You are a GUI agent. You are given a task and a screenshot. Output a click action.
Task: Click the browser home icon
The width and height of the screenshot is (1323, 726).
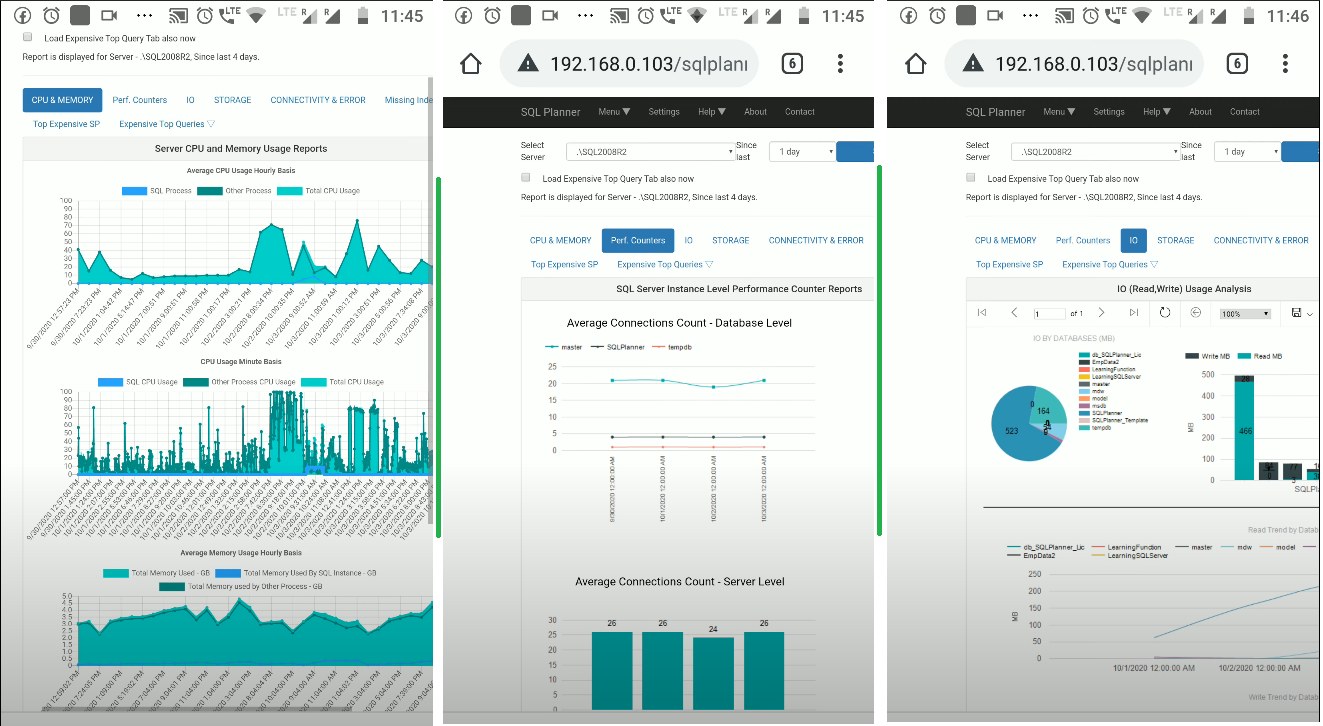pyautogui.click(x=914, y=62)
